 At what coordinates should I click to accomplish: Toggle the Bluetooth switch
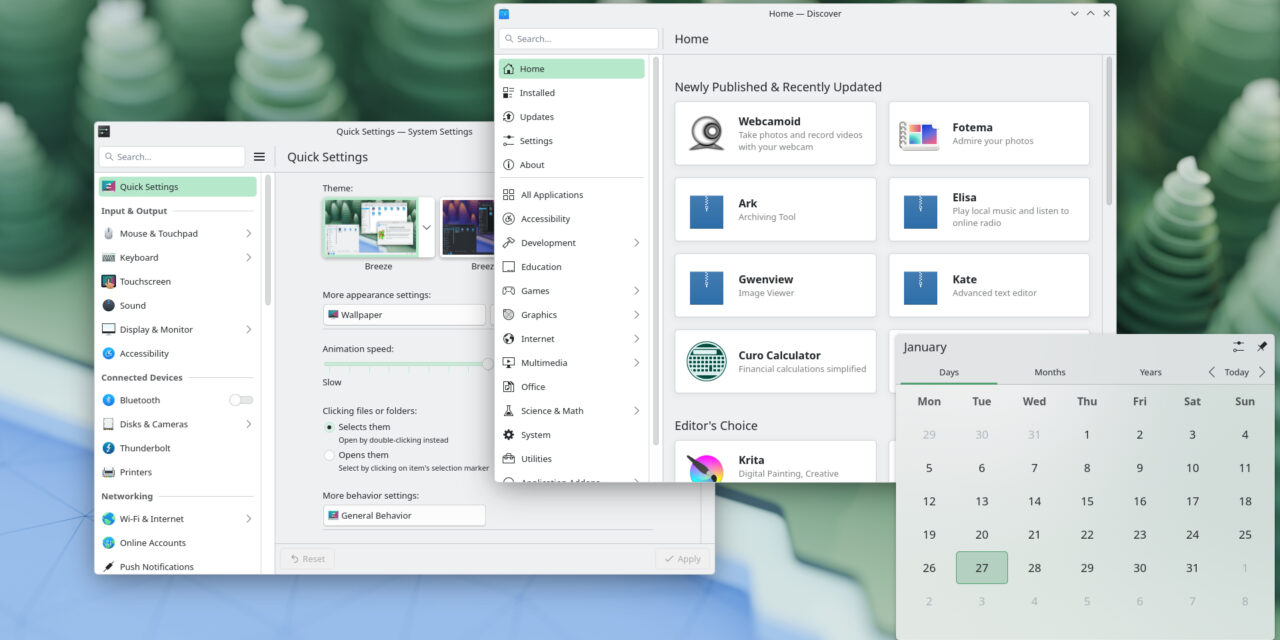[241, 400]
